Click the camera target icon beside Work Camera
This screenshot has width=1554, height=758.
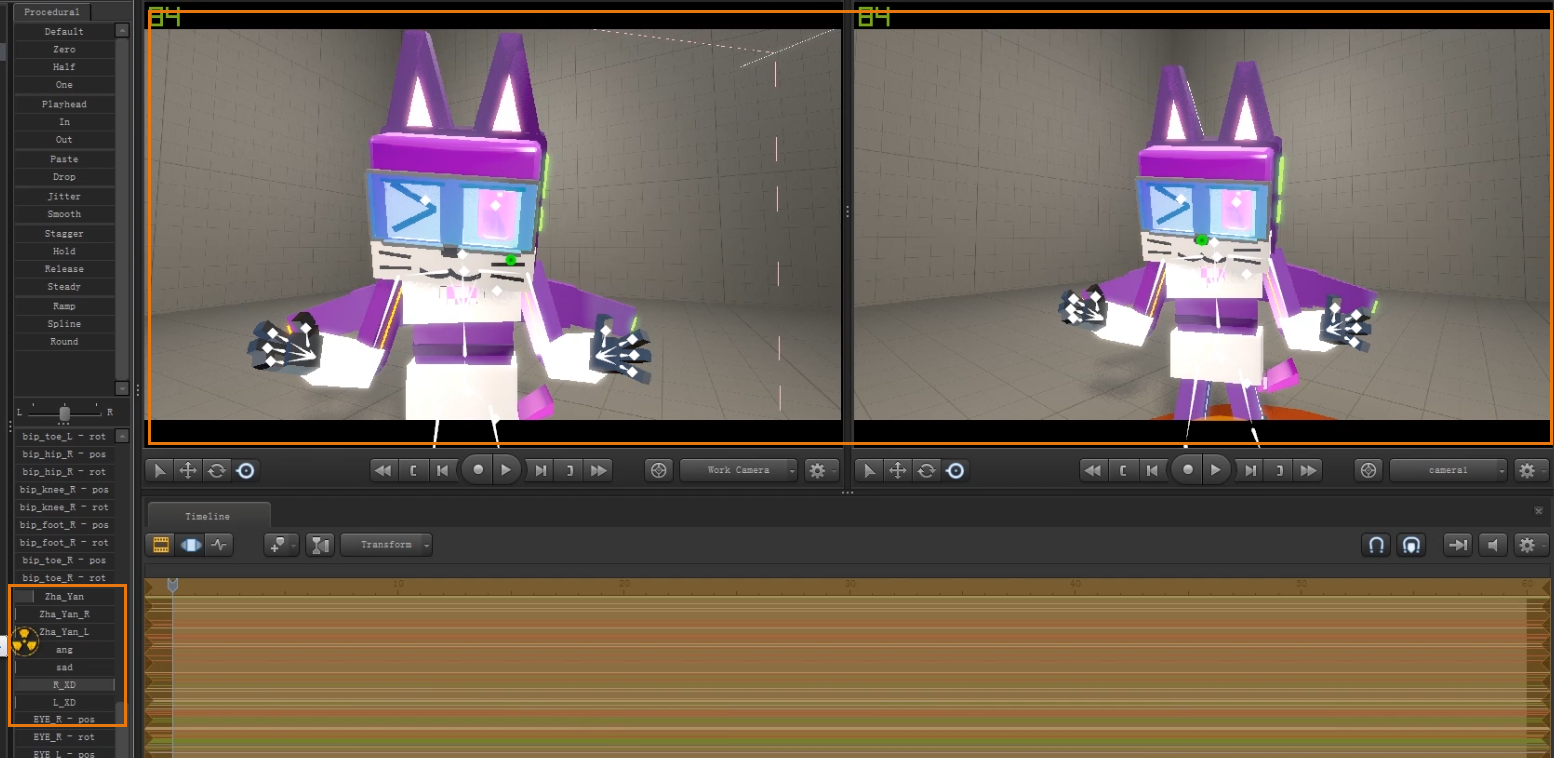pos(658,470)
